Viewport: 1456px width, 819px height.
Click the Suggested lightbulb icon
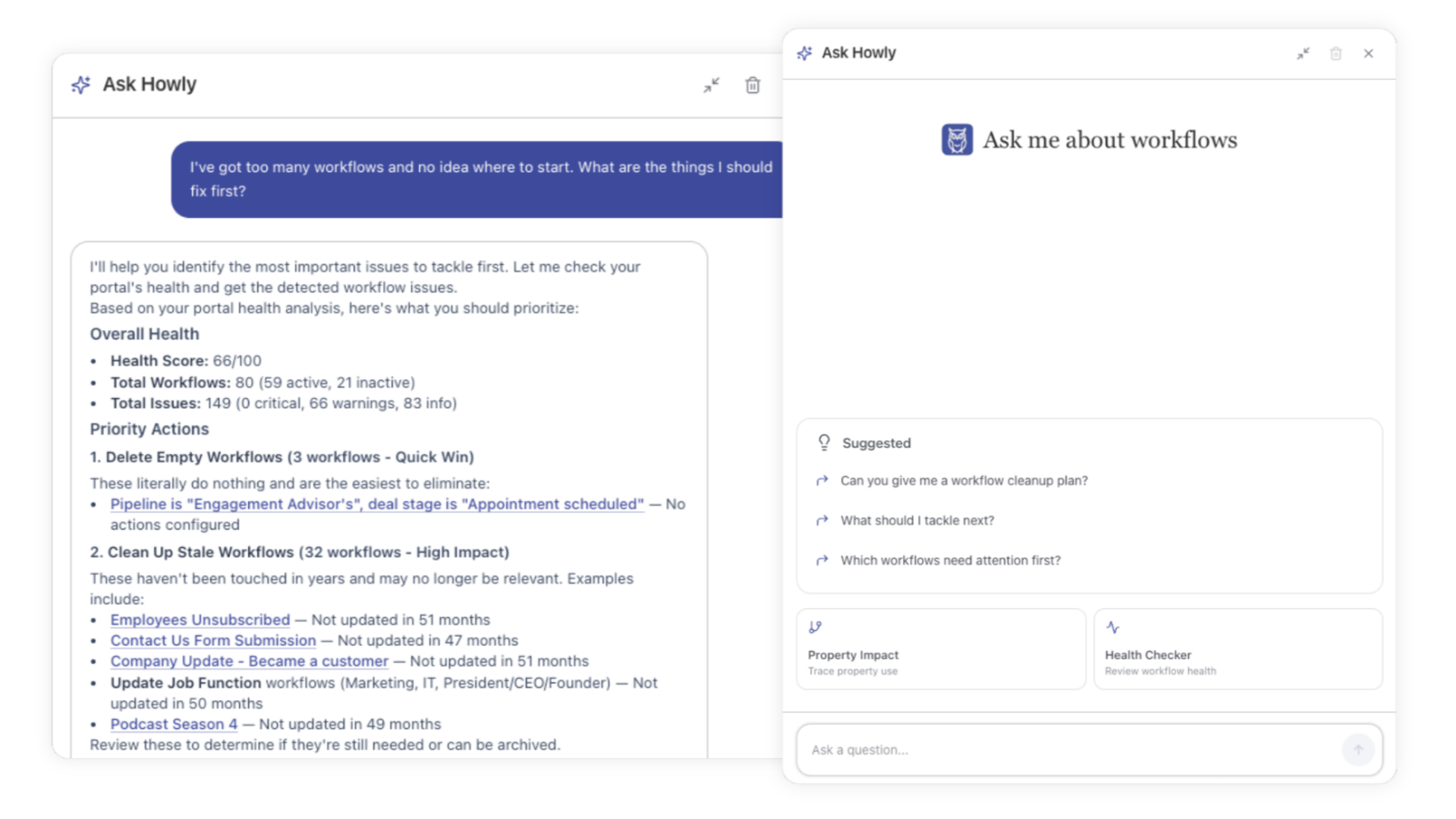[x=824, y=442]
